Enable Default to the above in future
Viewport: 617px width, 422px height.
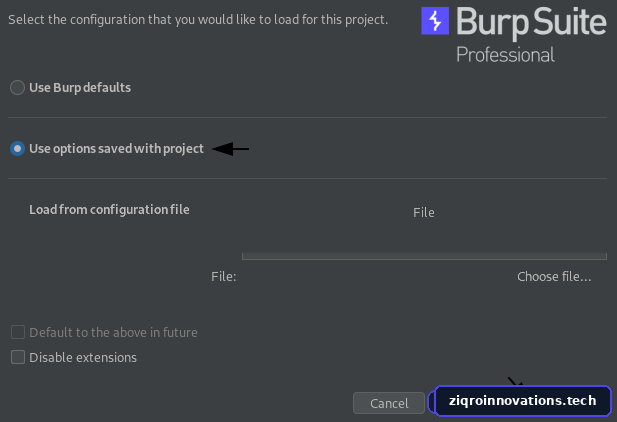[18, 332]
